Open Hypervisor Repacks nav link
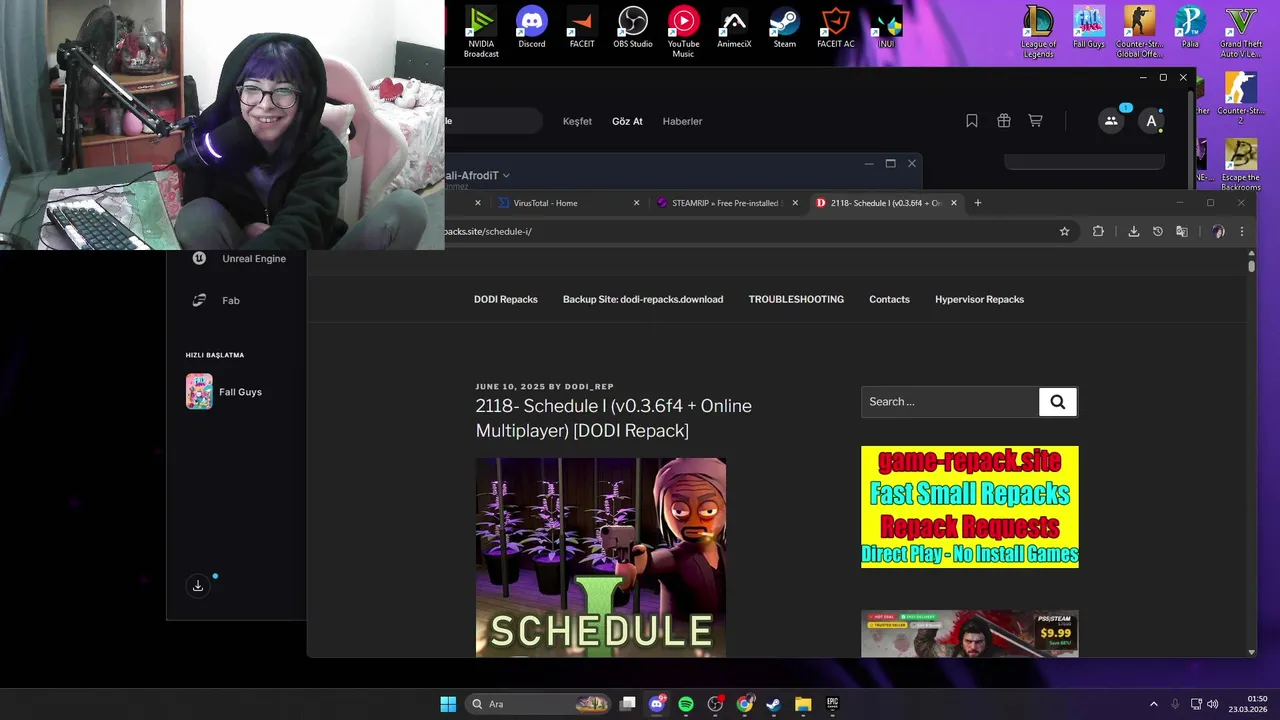The width and height of the screenshot is (1280, 720). 979,299
